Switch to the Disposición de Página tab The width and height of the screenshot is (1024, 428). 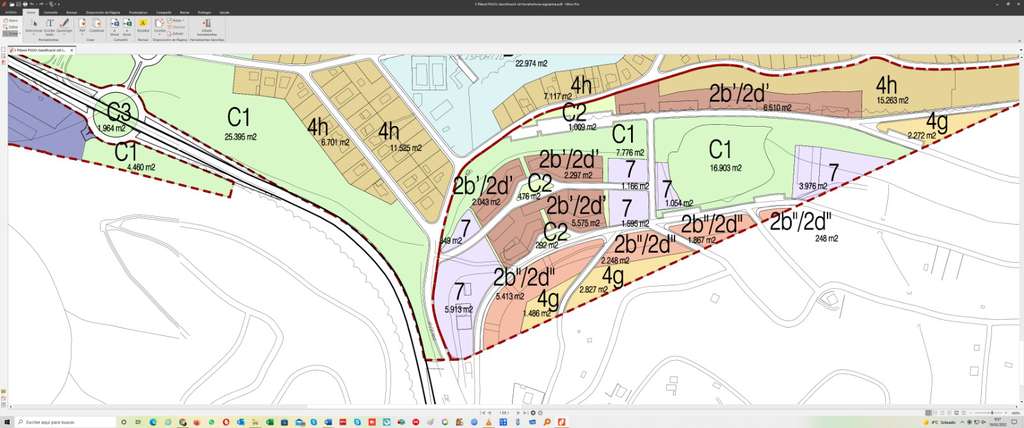click(102, 12)
